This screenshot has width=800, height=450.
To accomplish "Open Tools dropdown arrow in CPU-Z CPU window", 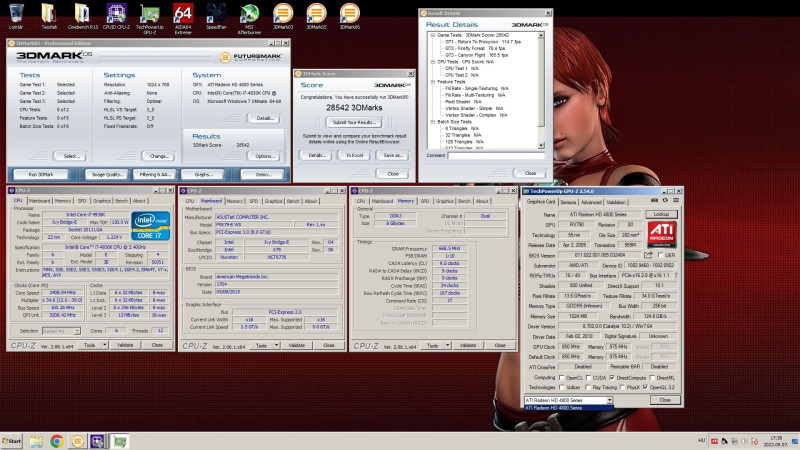I will (x=105, y=345).
